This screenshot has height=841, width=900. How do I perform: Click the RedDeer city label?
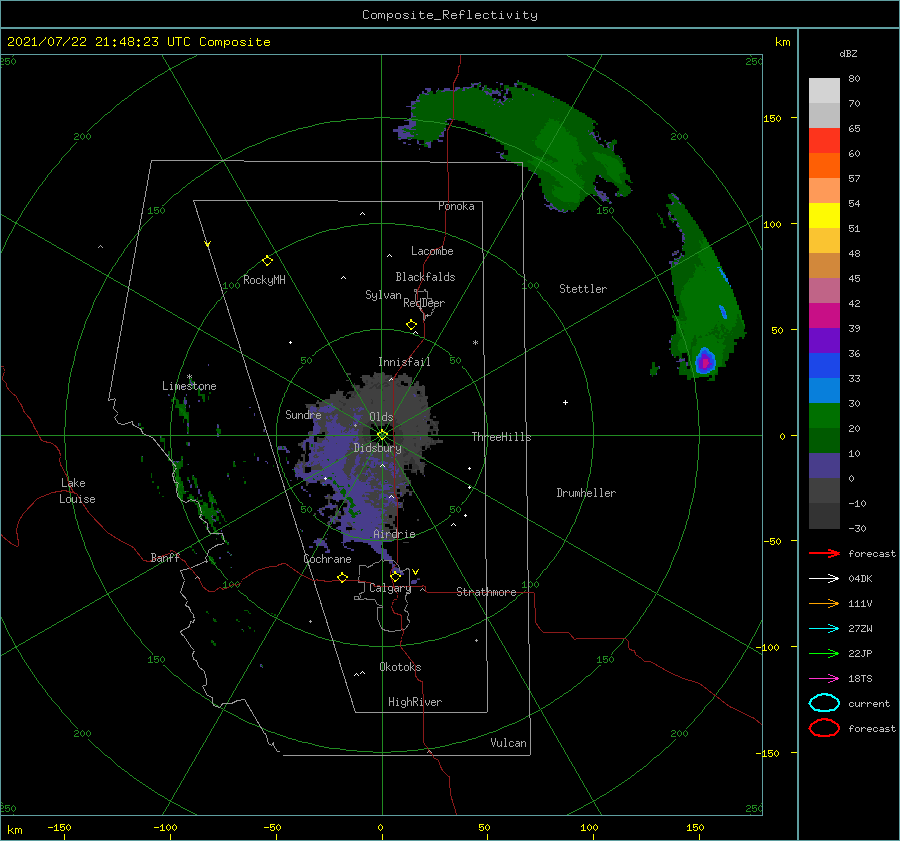click(x=424, y=303)
